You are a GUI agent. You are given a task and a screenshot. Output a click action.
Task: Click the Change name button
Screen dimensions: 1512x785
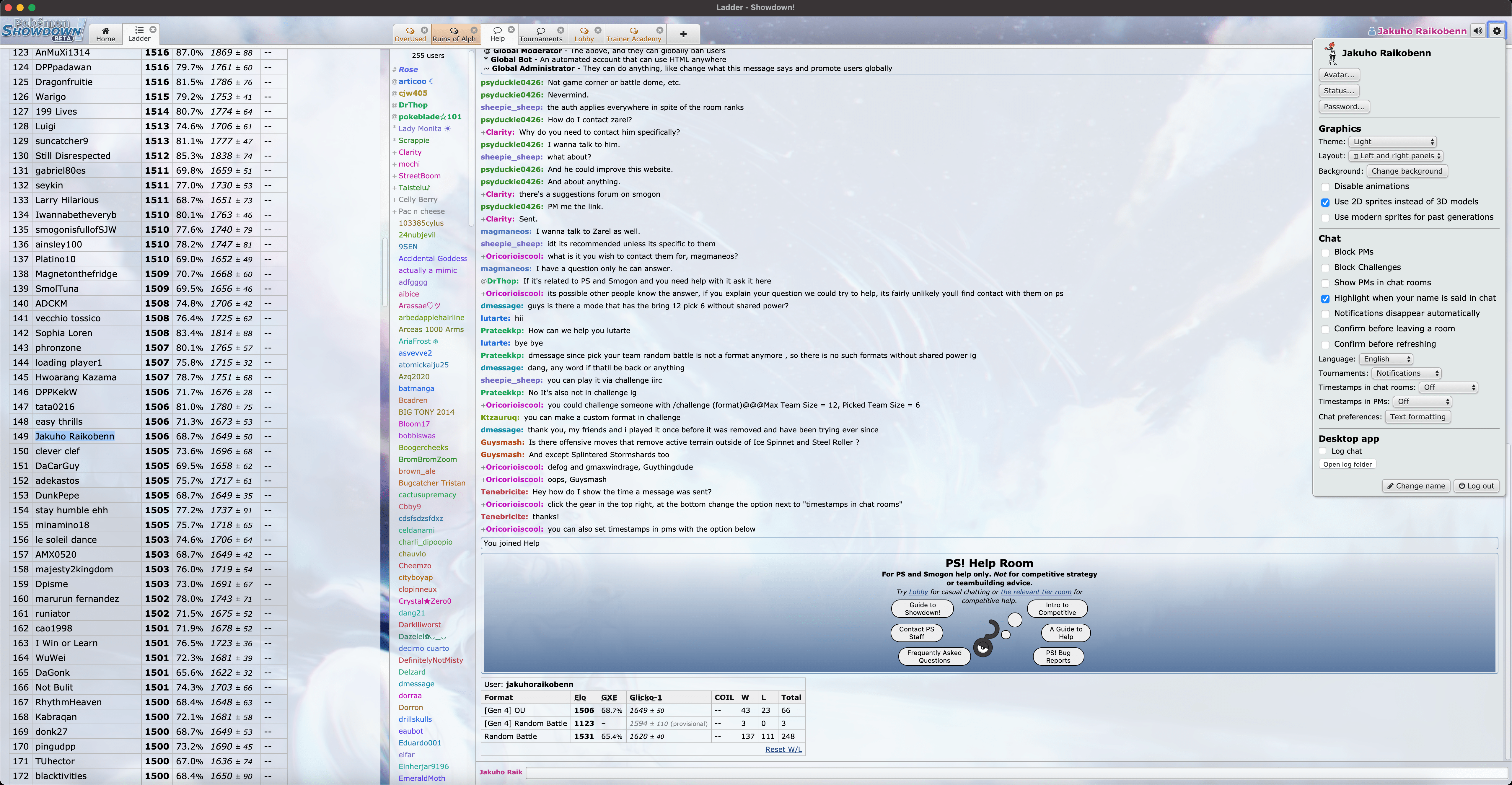pos(1416,486)
